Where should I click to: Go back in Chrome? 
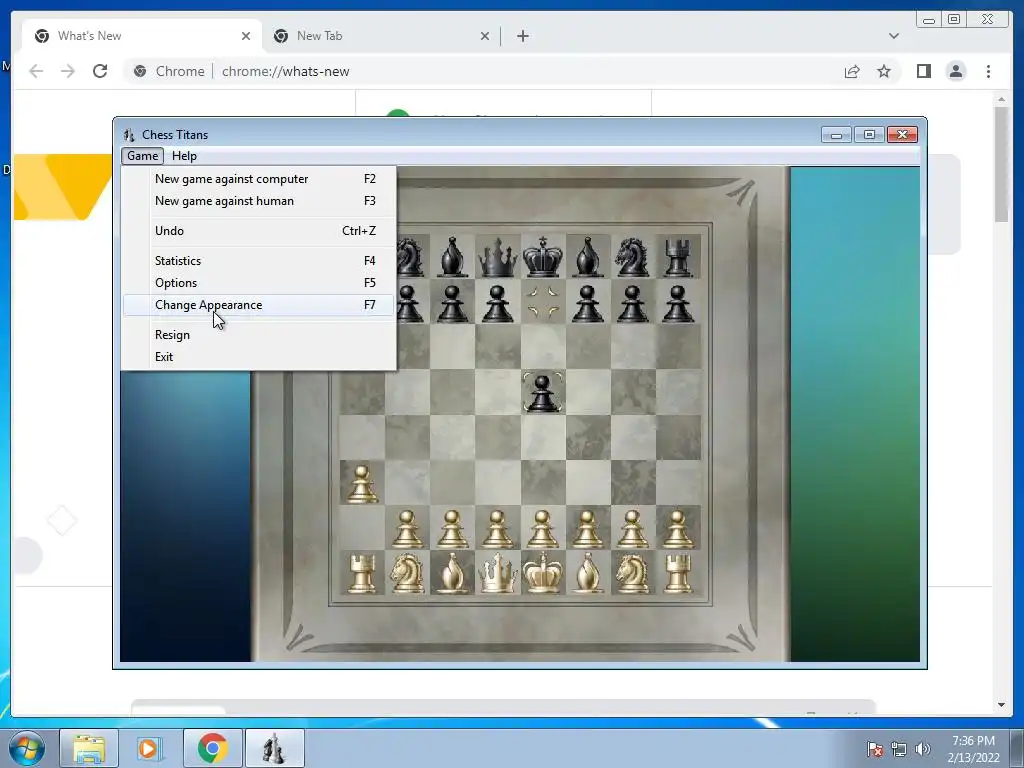37,71
